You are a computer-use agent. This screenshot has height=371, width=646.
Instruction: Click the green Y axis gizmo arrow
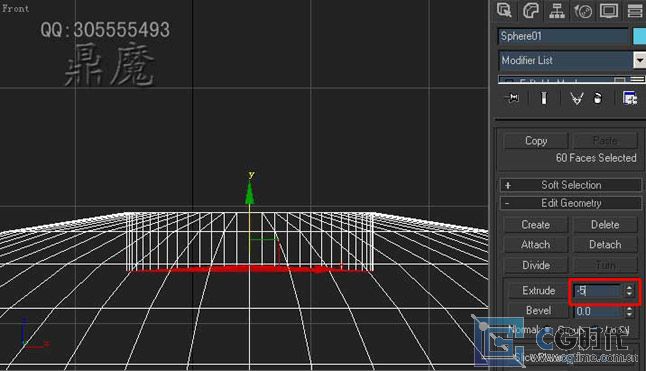click(x=250, y=192)
